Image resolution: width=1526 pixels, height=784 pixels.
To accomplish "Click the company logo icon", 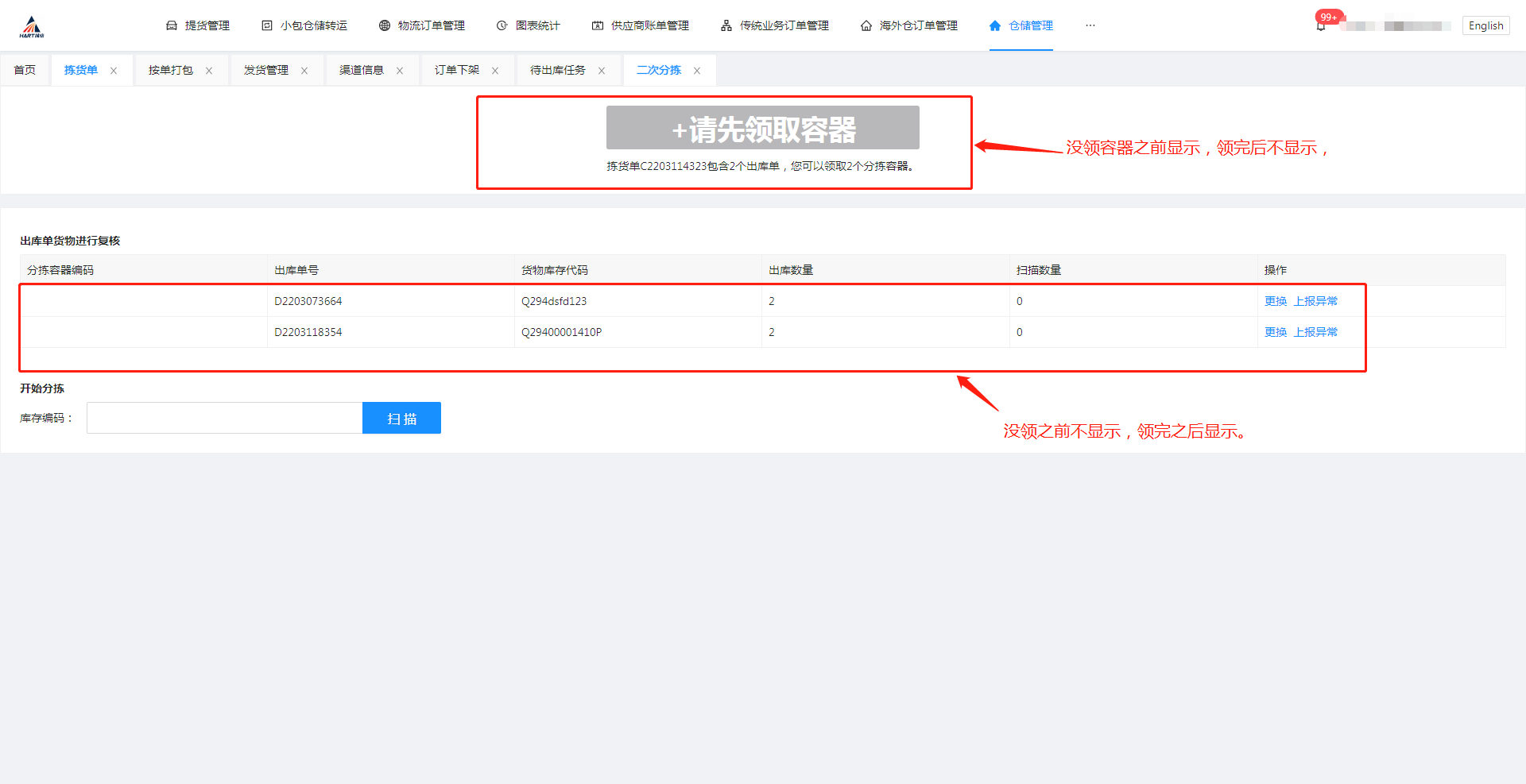I will pos(32,26).
